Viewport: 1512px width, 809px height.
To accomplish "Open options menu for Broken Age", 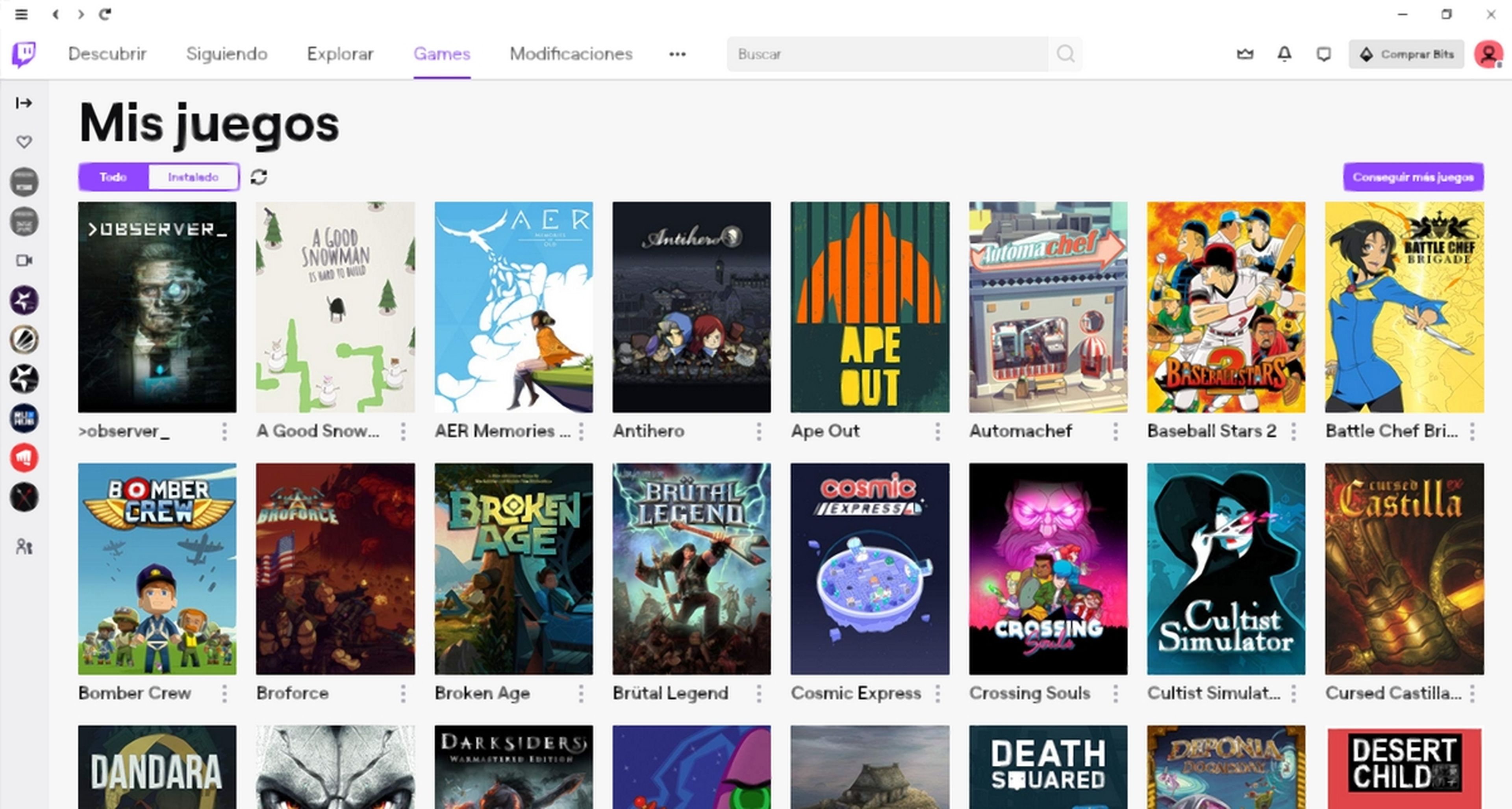I will pos(581,694).
